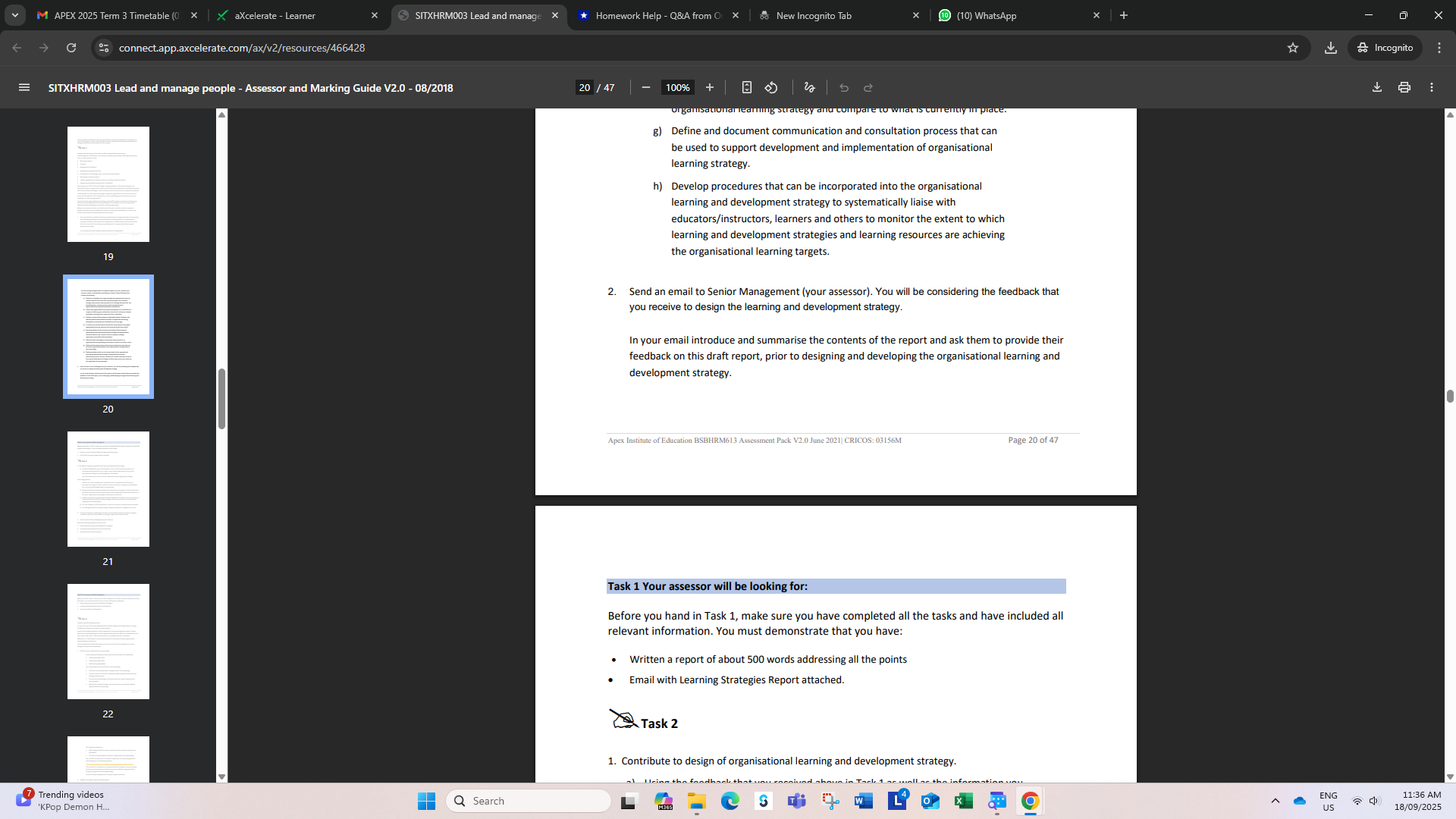Image resolution: width=1456 pixels, height=819 pixels.
Task: Select page 19 thumbnail
Action: click(x=108, y=184)
